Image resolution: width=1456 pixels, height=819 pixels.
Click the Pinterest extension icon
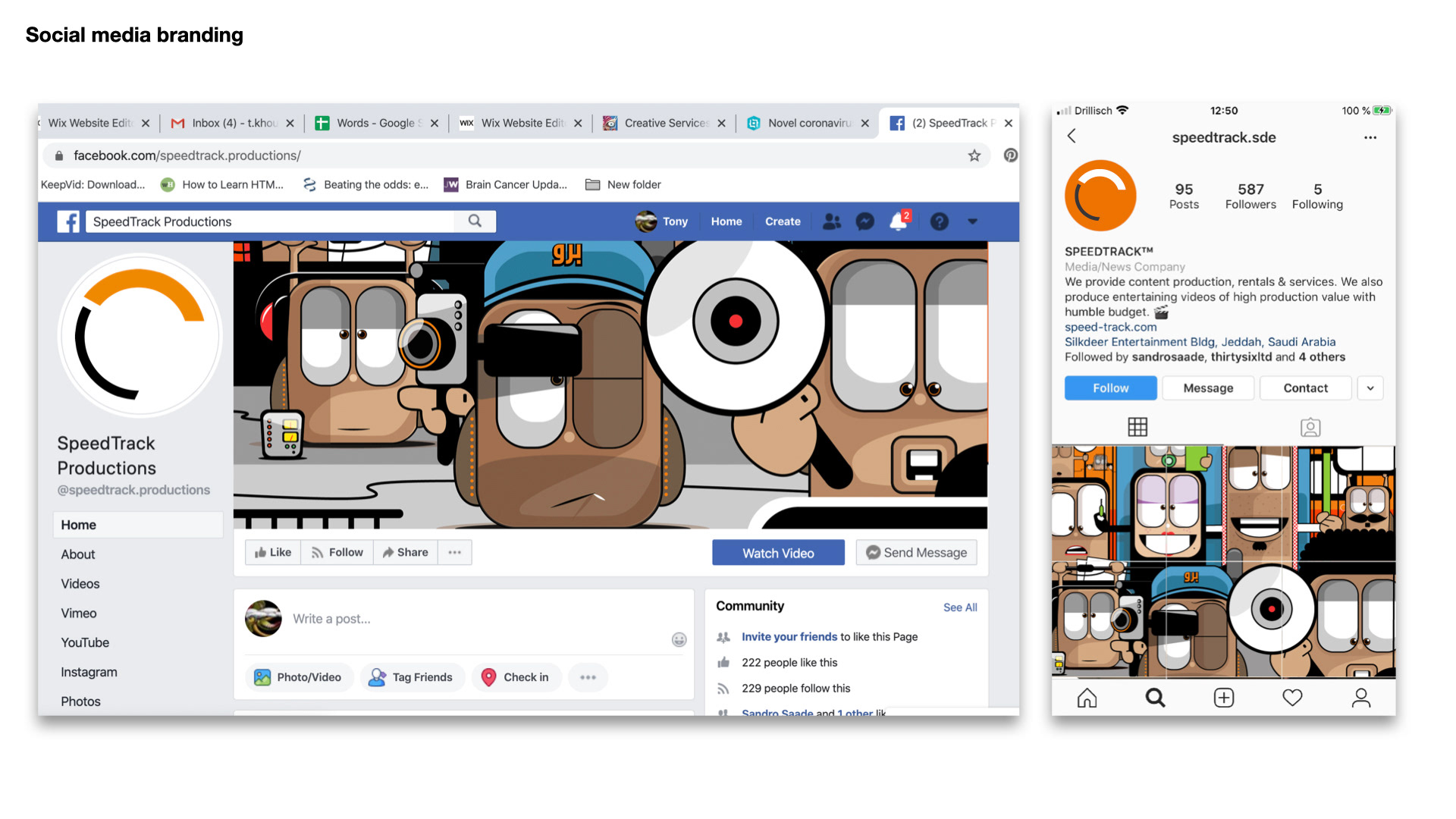pos(1010,155)
